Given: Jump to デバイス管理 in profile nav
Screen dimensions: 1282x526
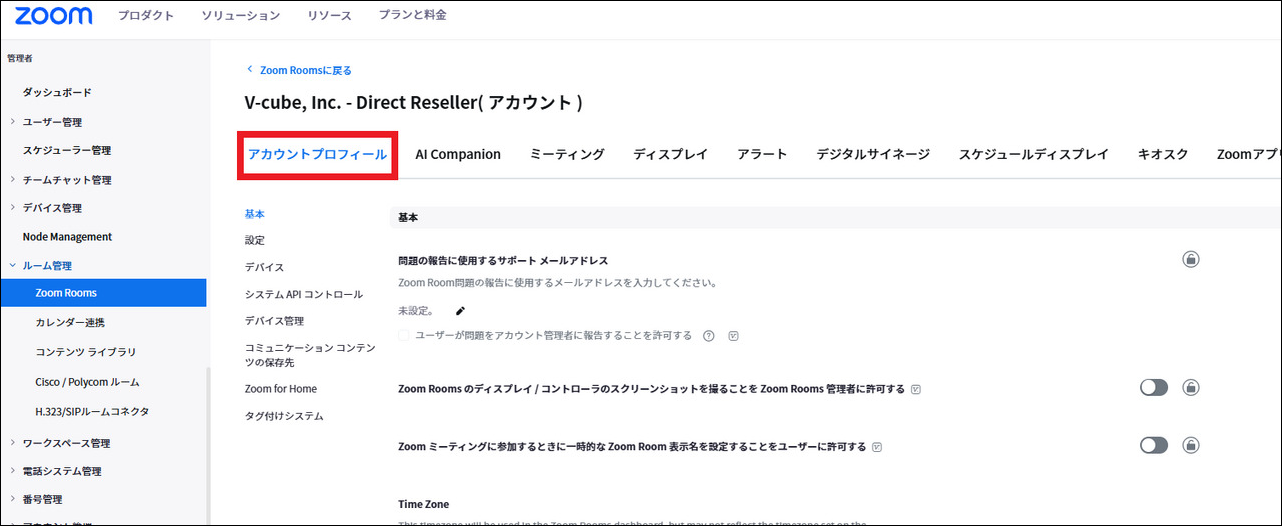Looking at the screenshot, I should click(274, 321).
